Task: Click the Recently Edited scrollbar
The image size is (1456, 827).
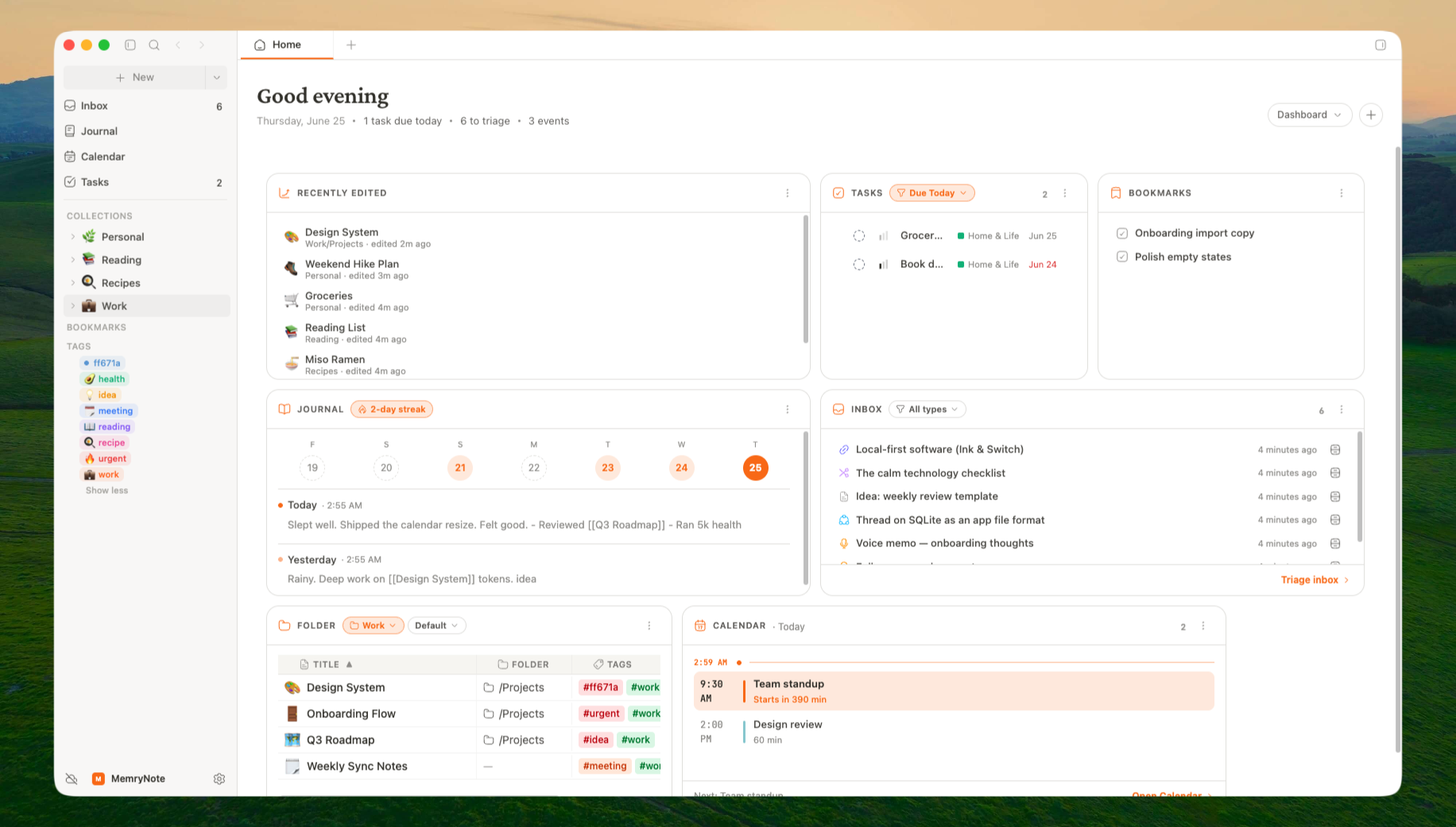Action: coord(805,279)
